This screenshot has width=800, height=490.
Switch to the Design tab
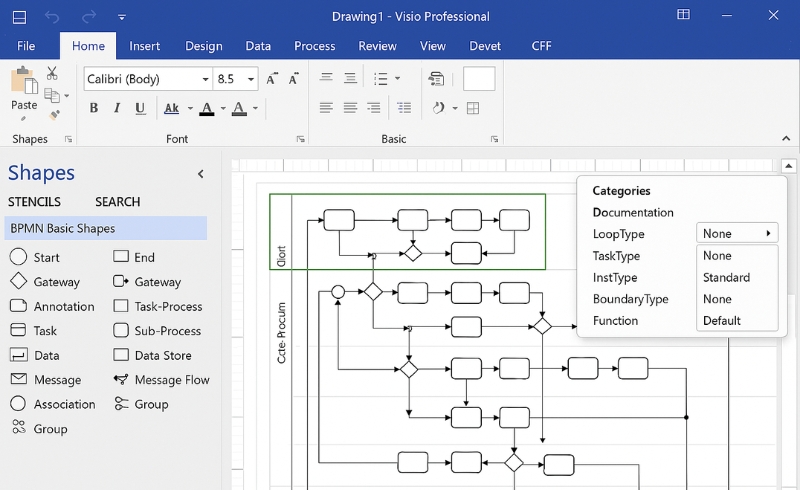204,46
